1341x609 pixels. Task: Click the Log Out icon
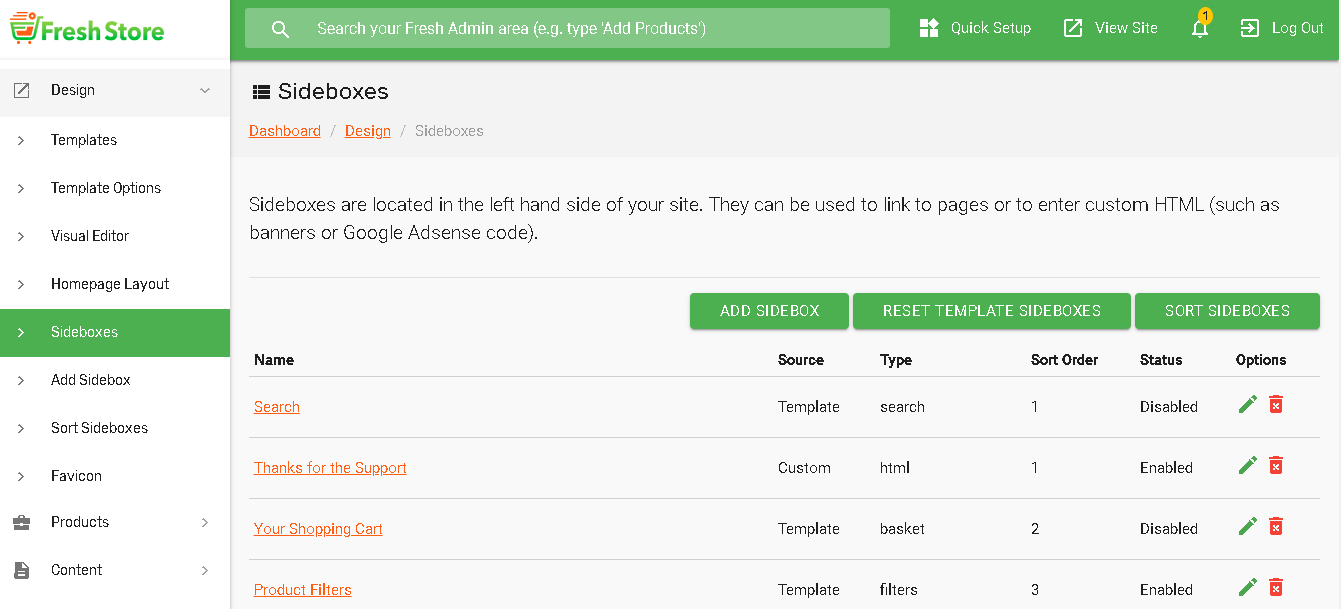pyautogui.click(x=1250, y=28)
